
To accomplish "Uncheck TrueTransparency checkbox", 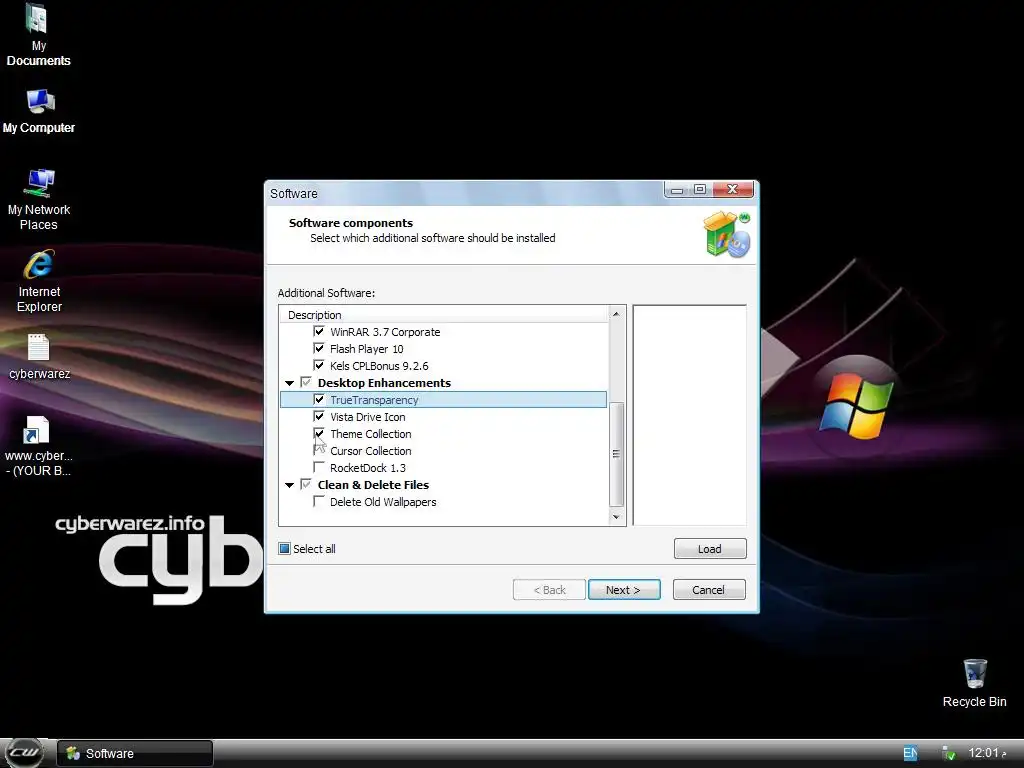I will (x=319, y=399).
